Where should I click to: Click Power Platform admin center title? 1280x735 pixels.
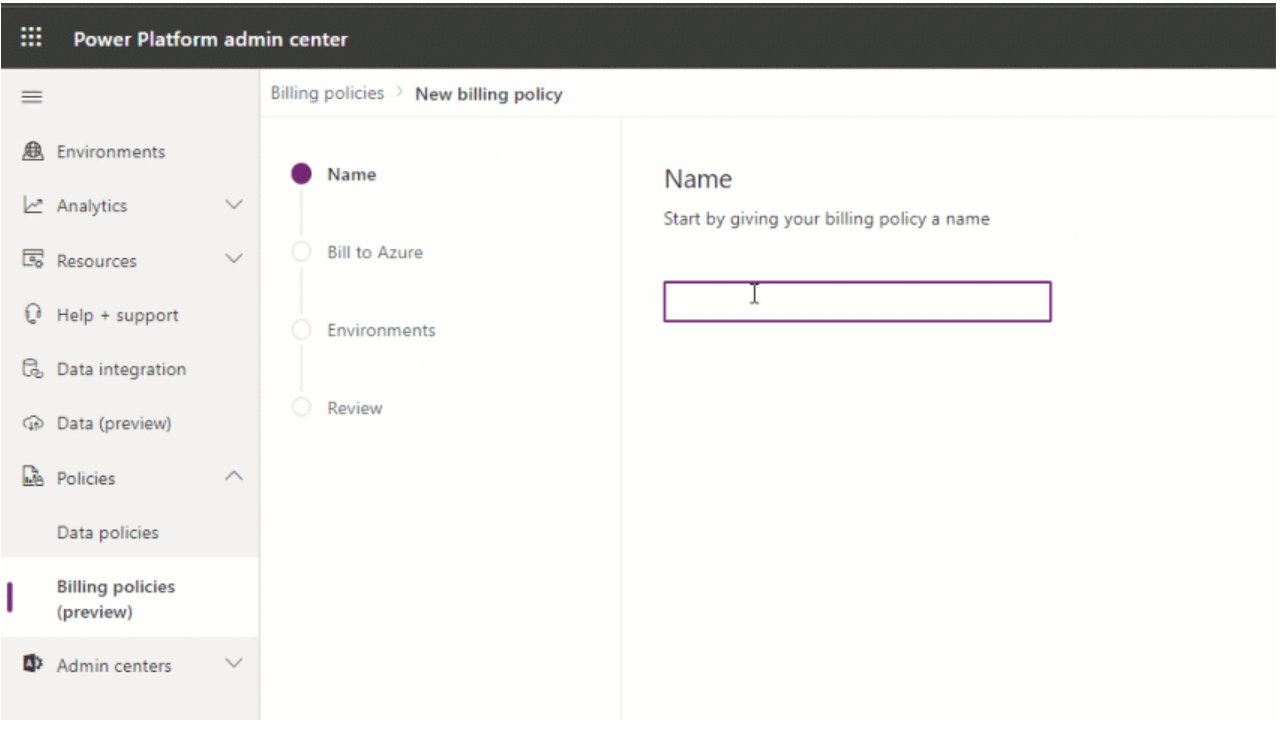(210, 40)
